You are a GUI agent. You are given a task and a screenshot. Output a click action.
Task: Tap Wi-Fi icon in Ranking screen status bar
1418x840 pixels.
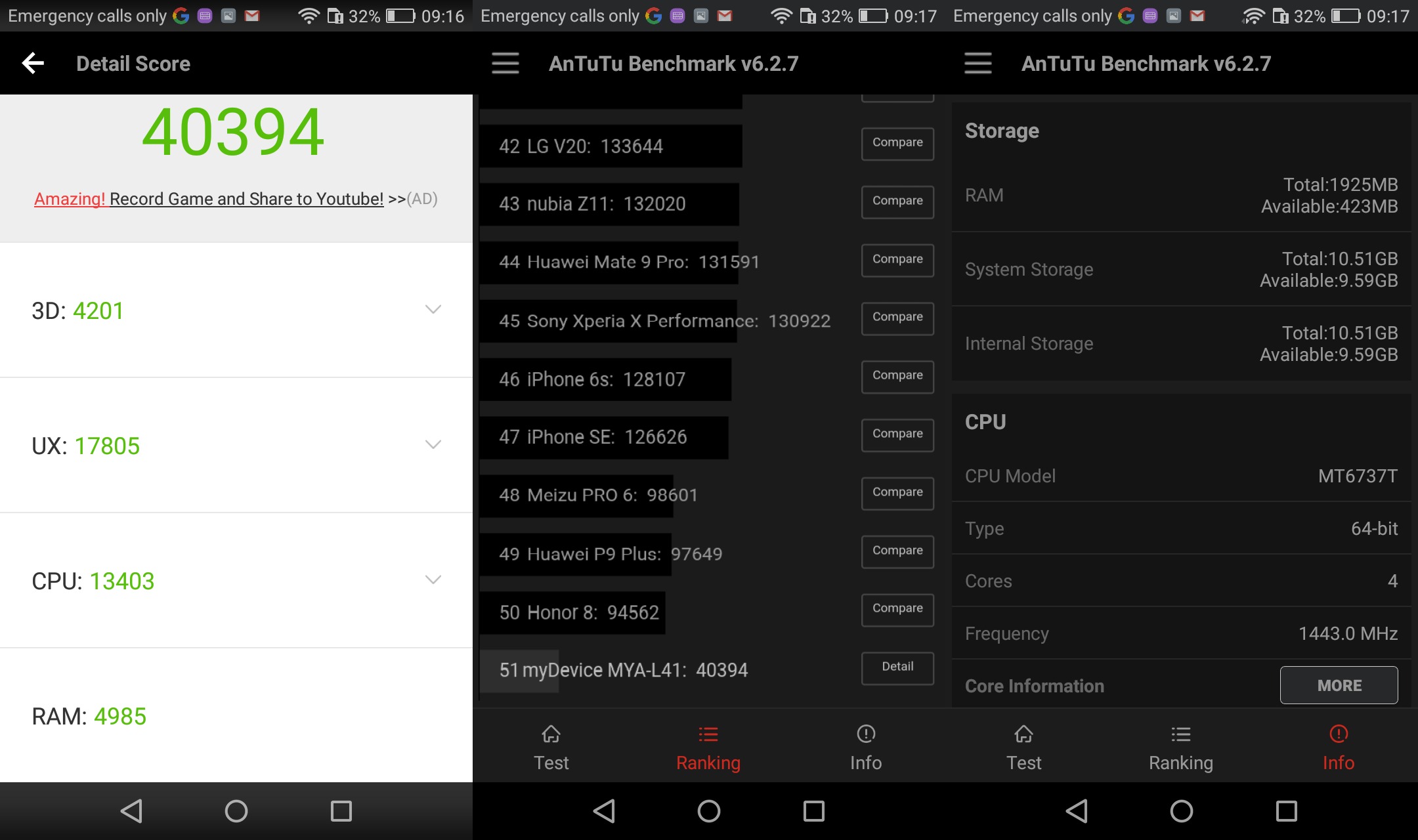[781, 16]
